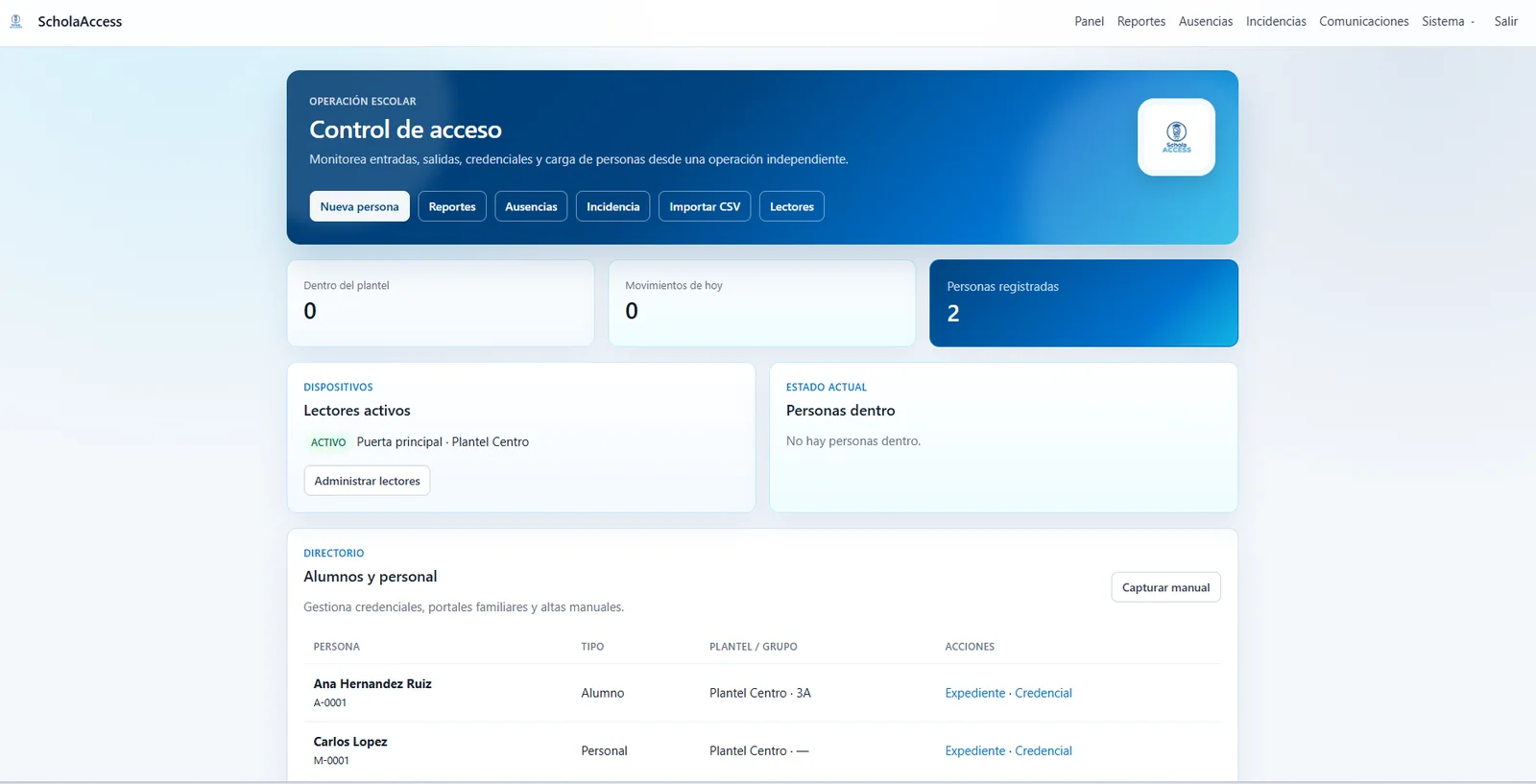The height and width of the screenshot is (784, 1536).
Task: Click the Alumno type cell
Action: (603, 693)
